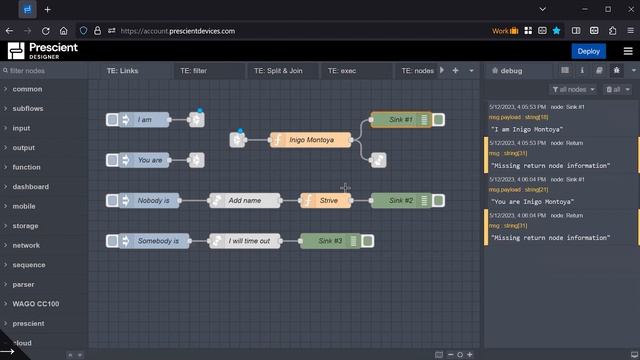Image resolution: width=640 pixels, height=360 pixels.
Task: Click 'I am Inigo Montoya' debug message
Action: (527, 129)
